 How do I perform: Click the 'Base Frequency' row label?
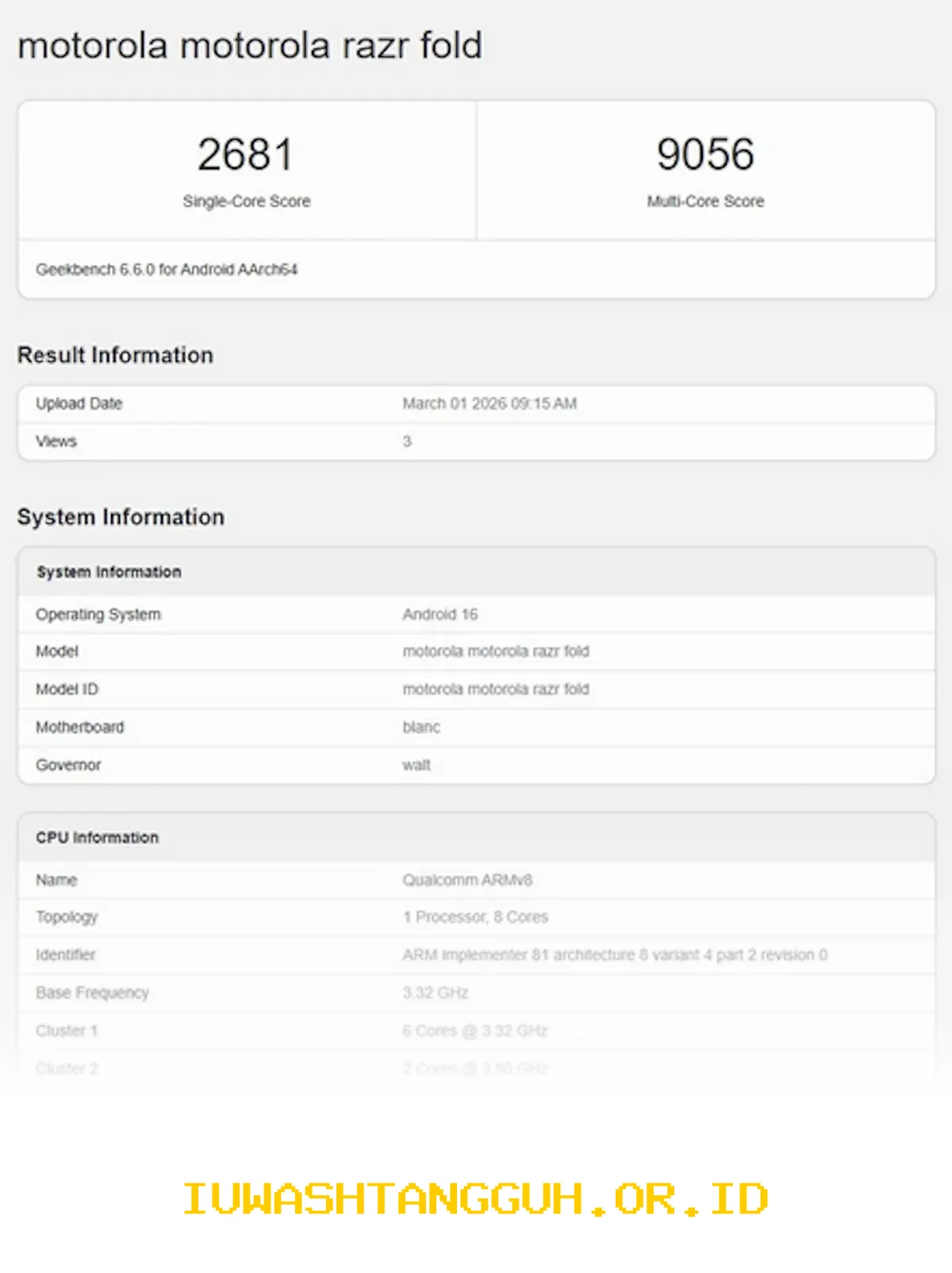(x=92, y=993)
